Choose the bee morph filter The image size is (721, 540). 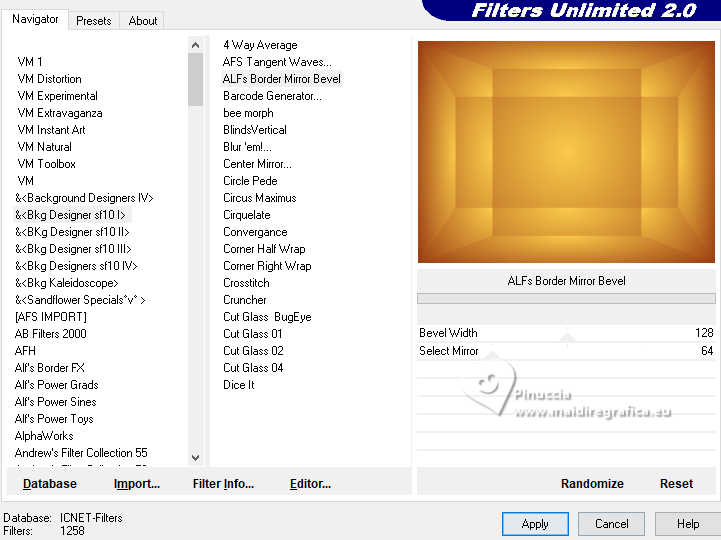click(x=248, y=113)
